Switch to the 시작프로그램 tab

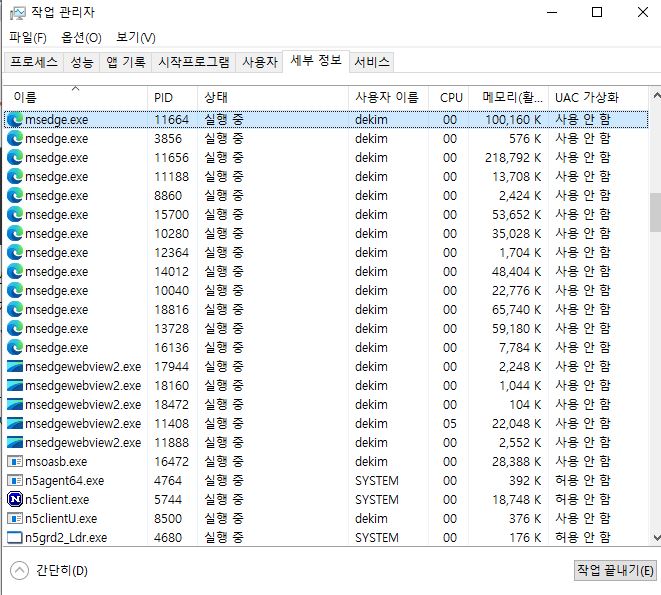click(x=193, y=62)
